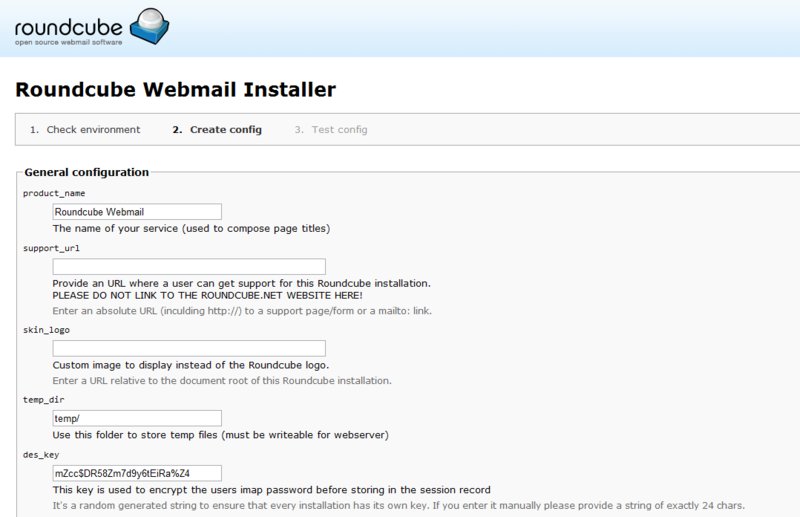Image resolution: width=800 pixels, height=517 pixels.
Task: Focus the skin_logo input box
Action: (189, 348)
